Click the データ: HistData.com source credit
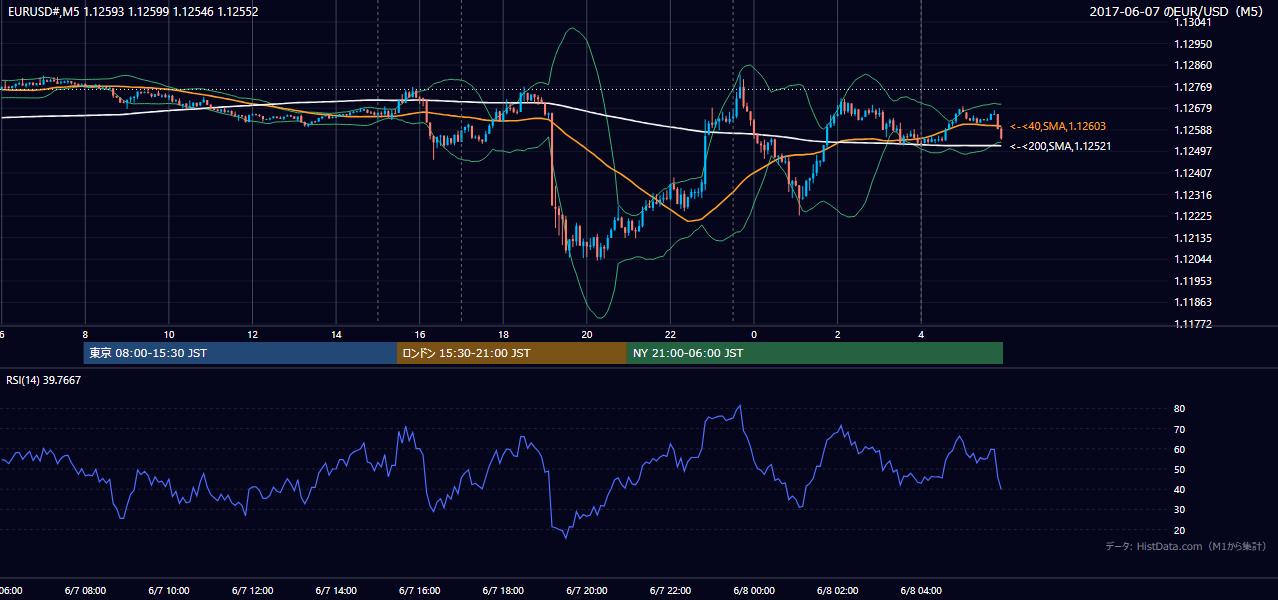The image size is (1278, 600). pyautogui.click(x=1186, y=546)
